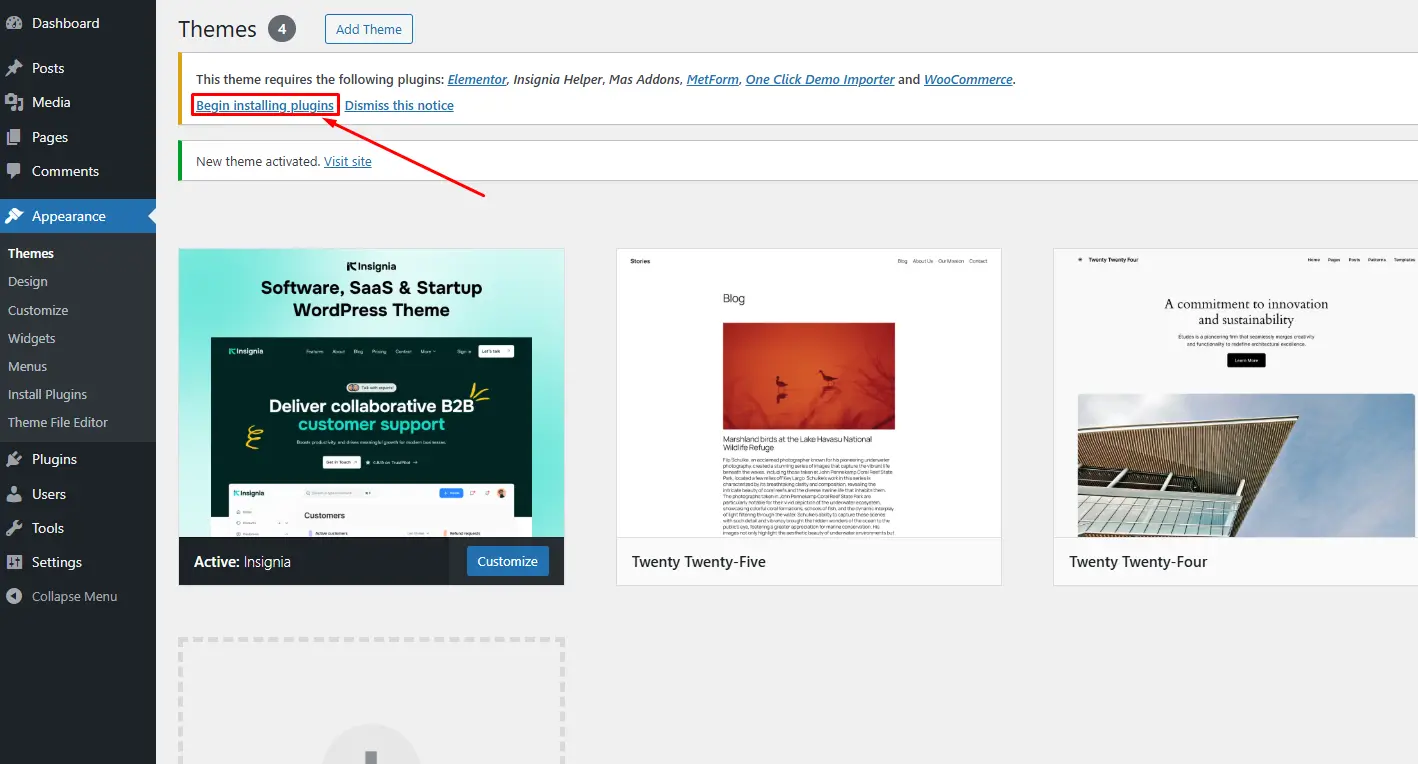Click the Tools wrench icon

tap(14, 528)
